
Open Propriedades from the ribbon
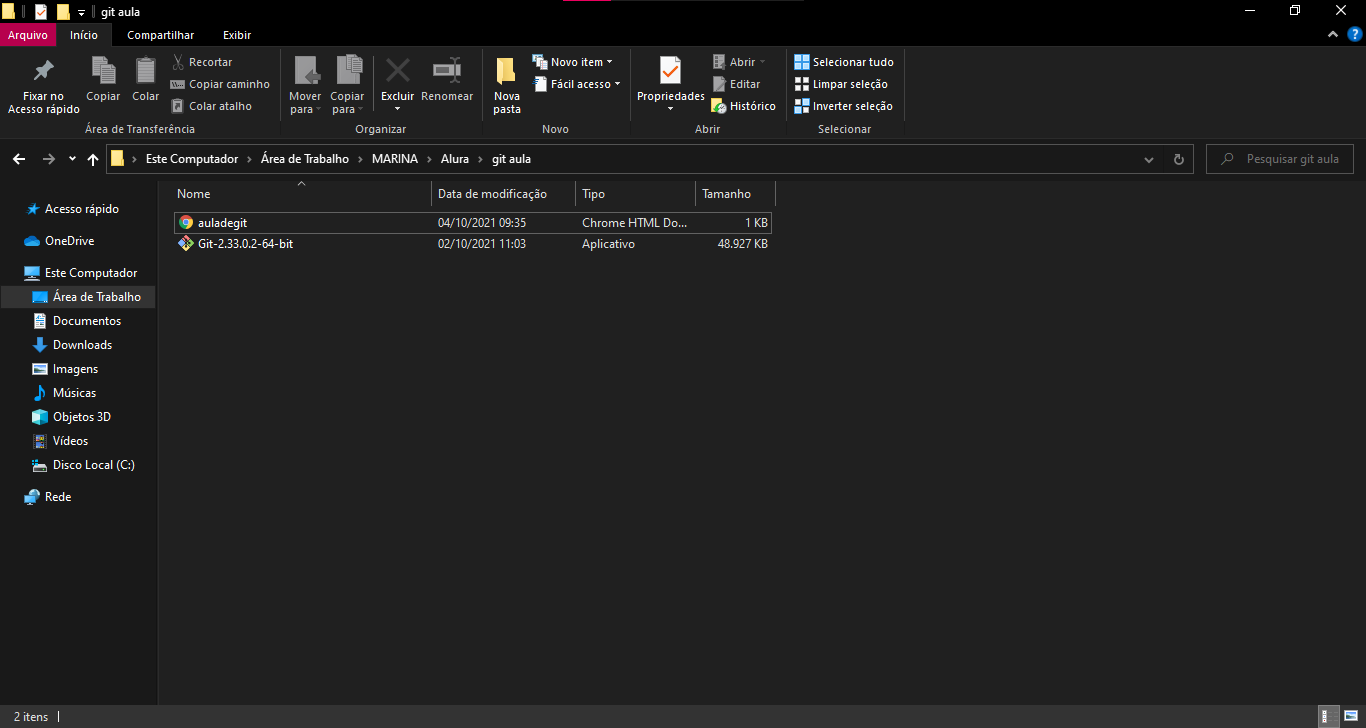coord(671,85)
